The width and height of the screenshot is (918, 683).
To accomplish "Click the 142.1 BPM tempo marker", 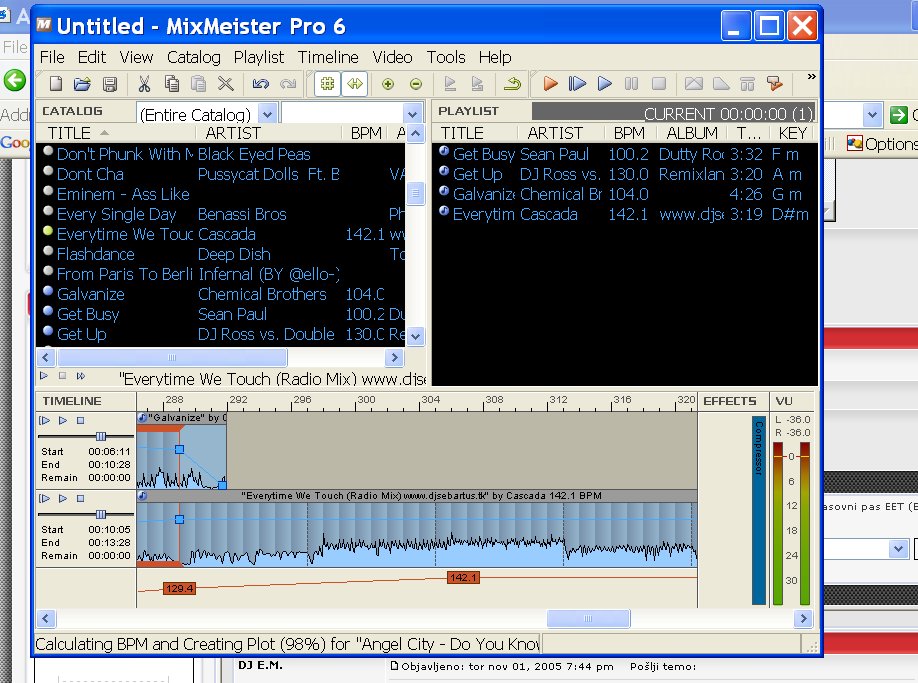I will (463, 578).
